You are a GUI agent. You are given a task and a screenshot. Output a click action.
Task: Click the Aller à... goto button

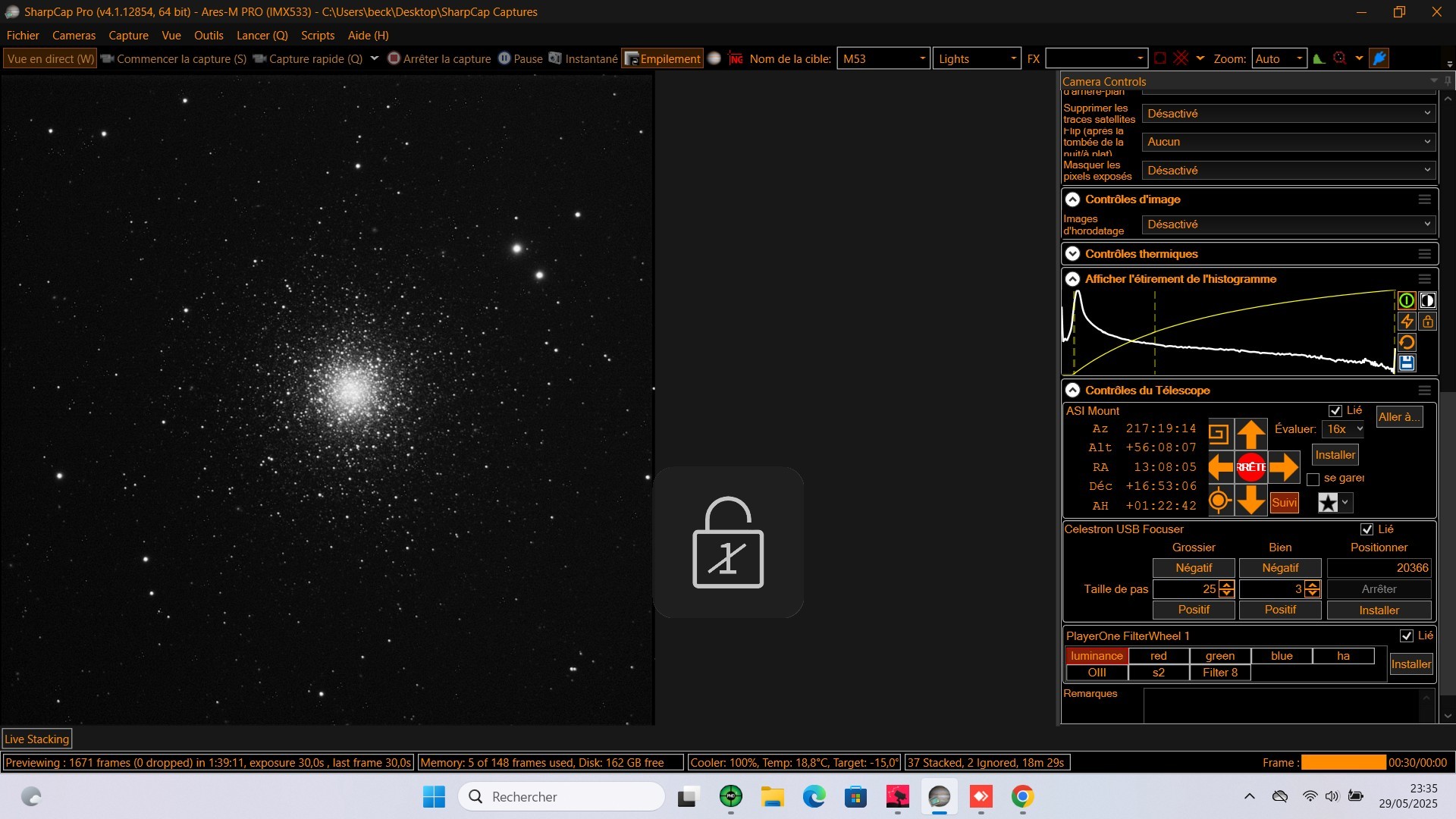1399,417
